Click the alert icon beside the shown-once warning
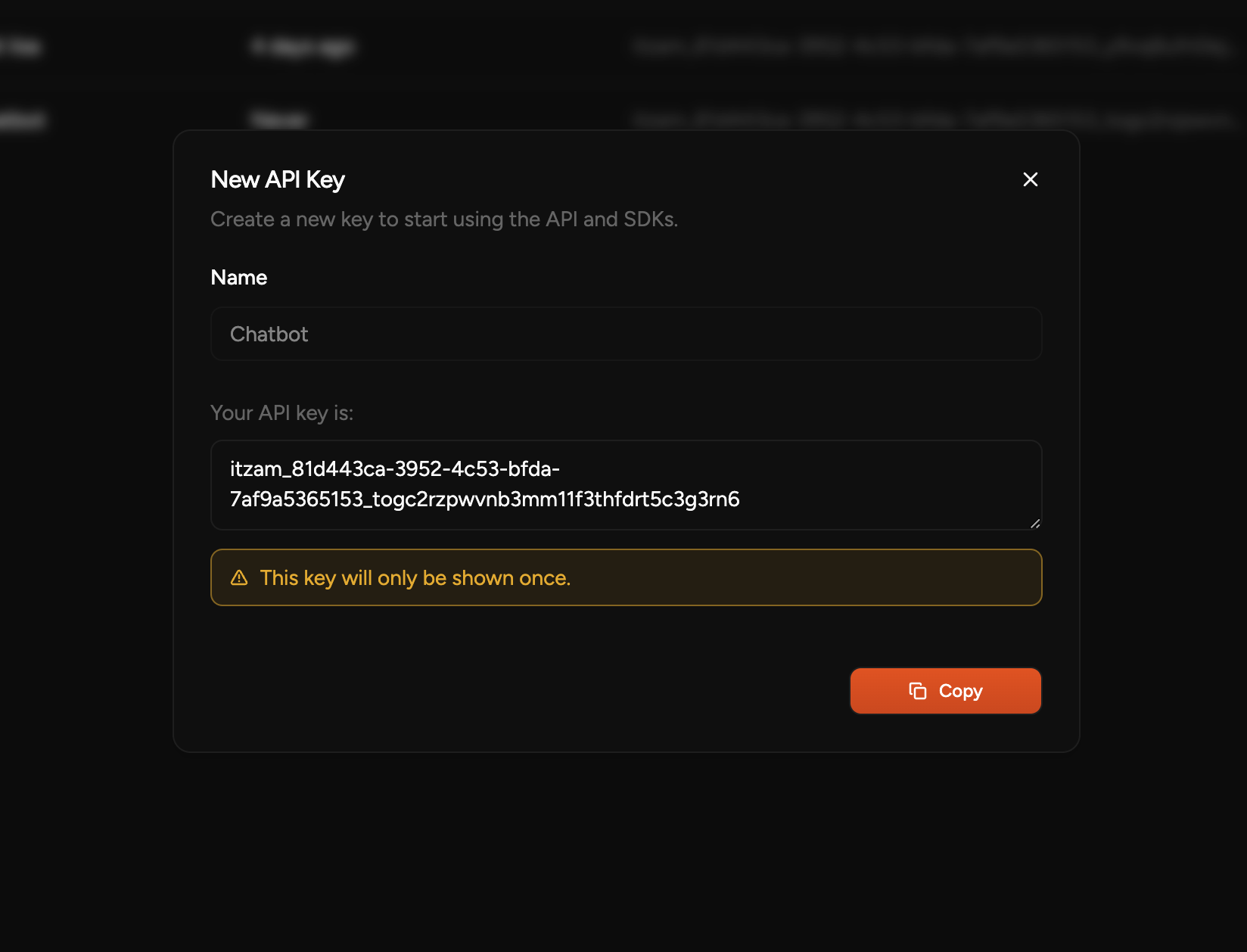Image resolution: width=1247 pixels, height=952 pixels. pos(239,577)
